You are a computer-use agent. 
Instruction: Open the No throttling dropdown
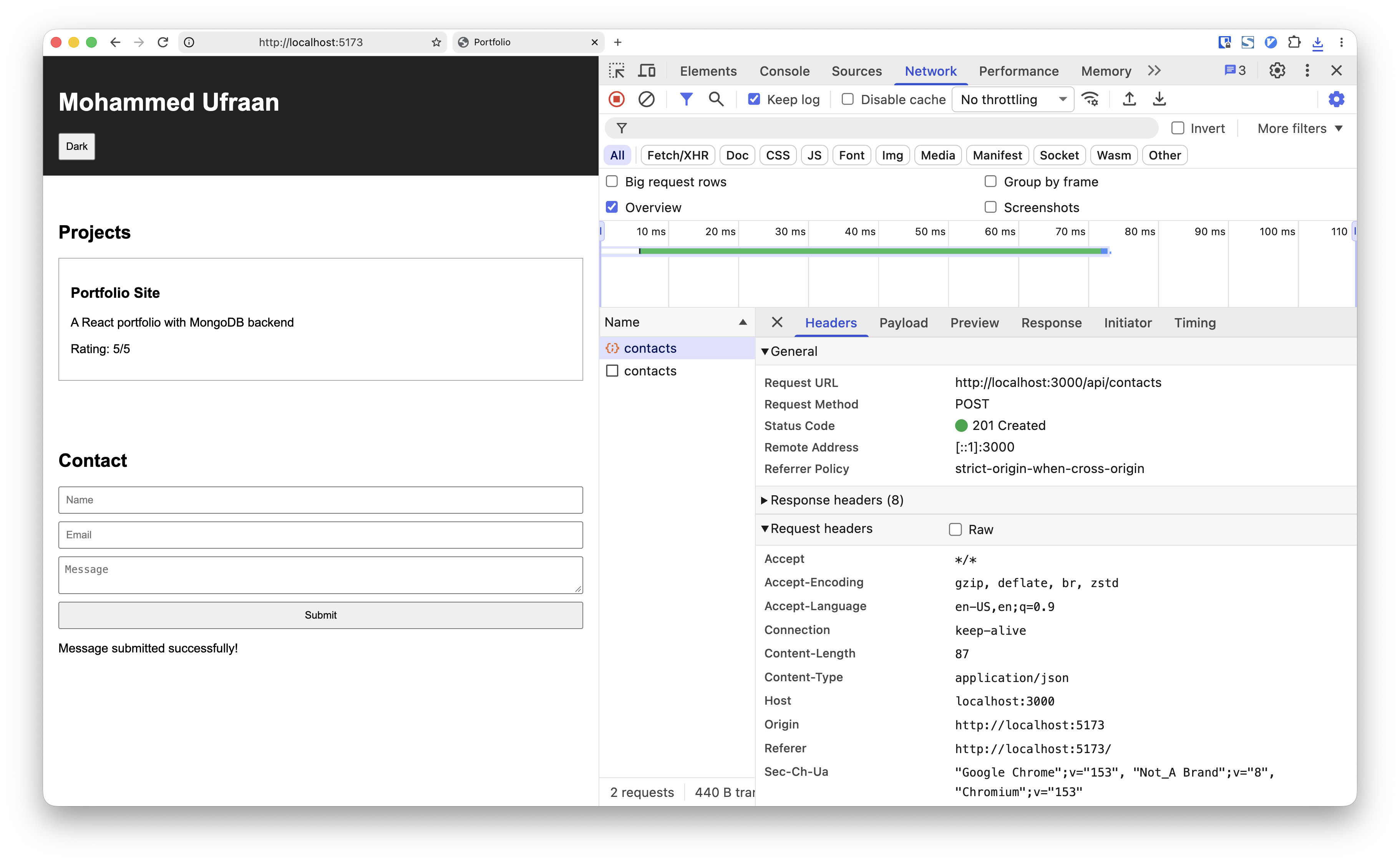click(x=1012, y=99)
